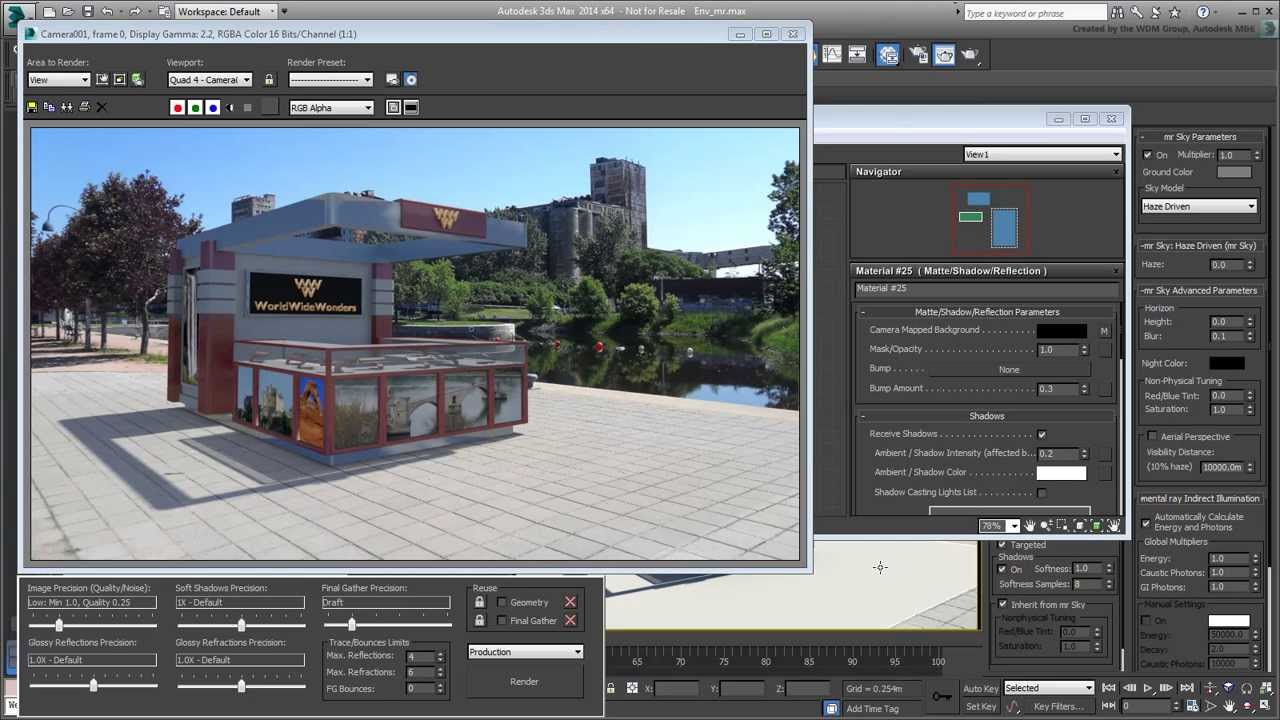
Task: Open Environment and Effects dialog icon
Action: pos(410,80)
